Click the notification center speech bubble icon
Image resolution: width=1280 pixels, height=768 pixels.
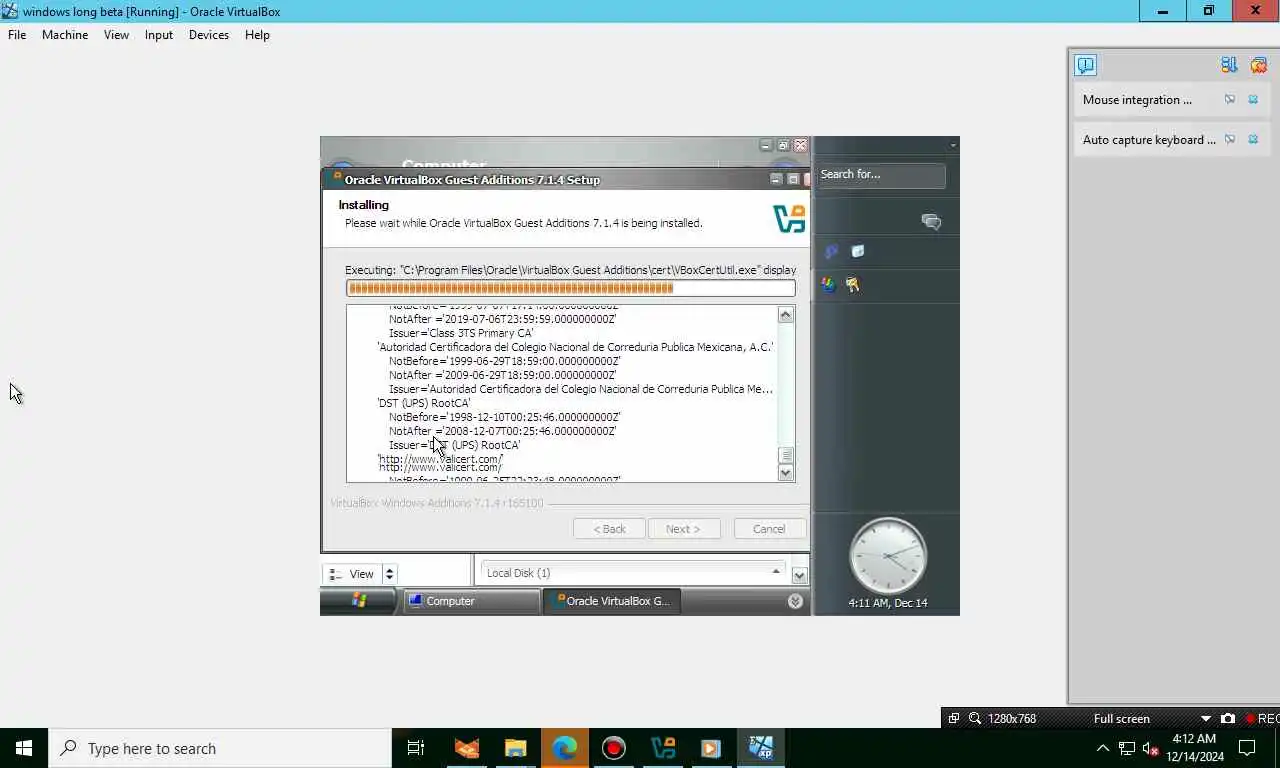tap(1086, 65)
